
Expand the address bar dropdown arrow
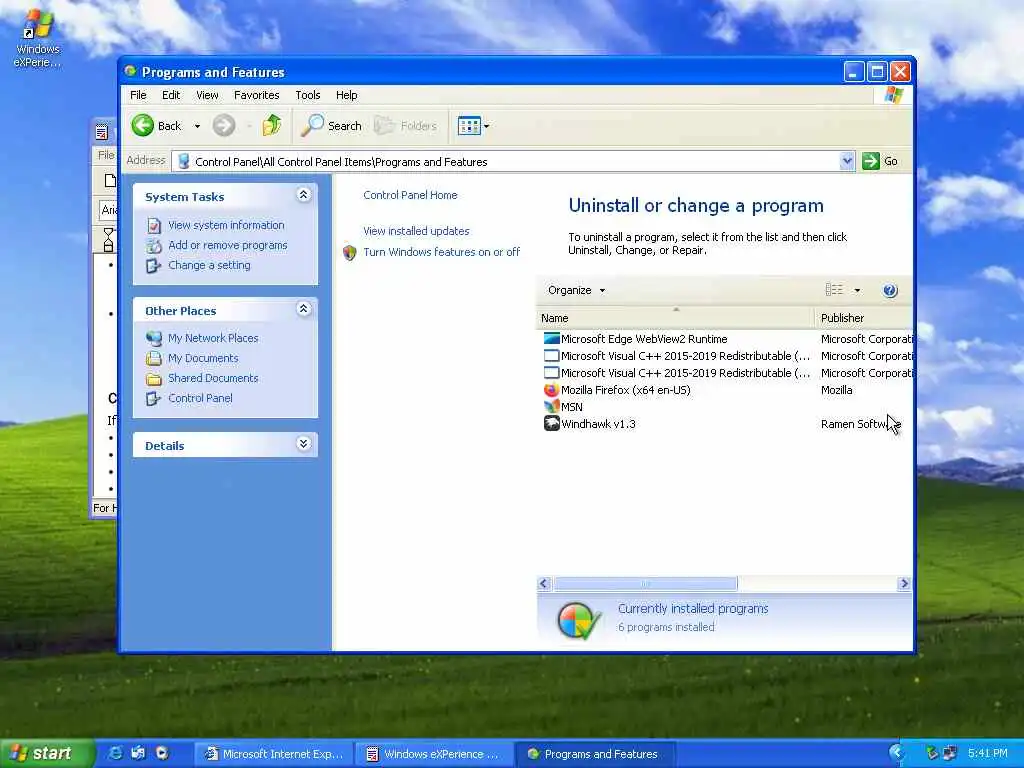click(847, 161)
